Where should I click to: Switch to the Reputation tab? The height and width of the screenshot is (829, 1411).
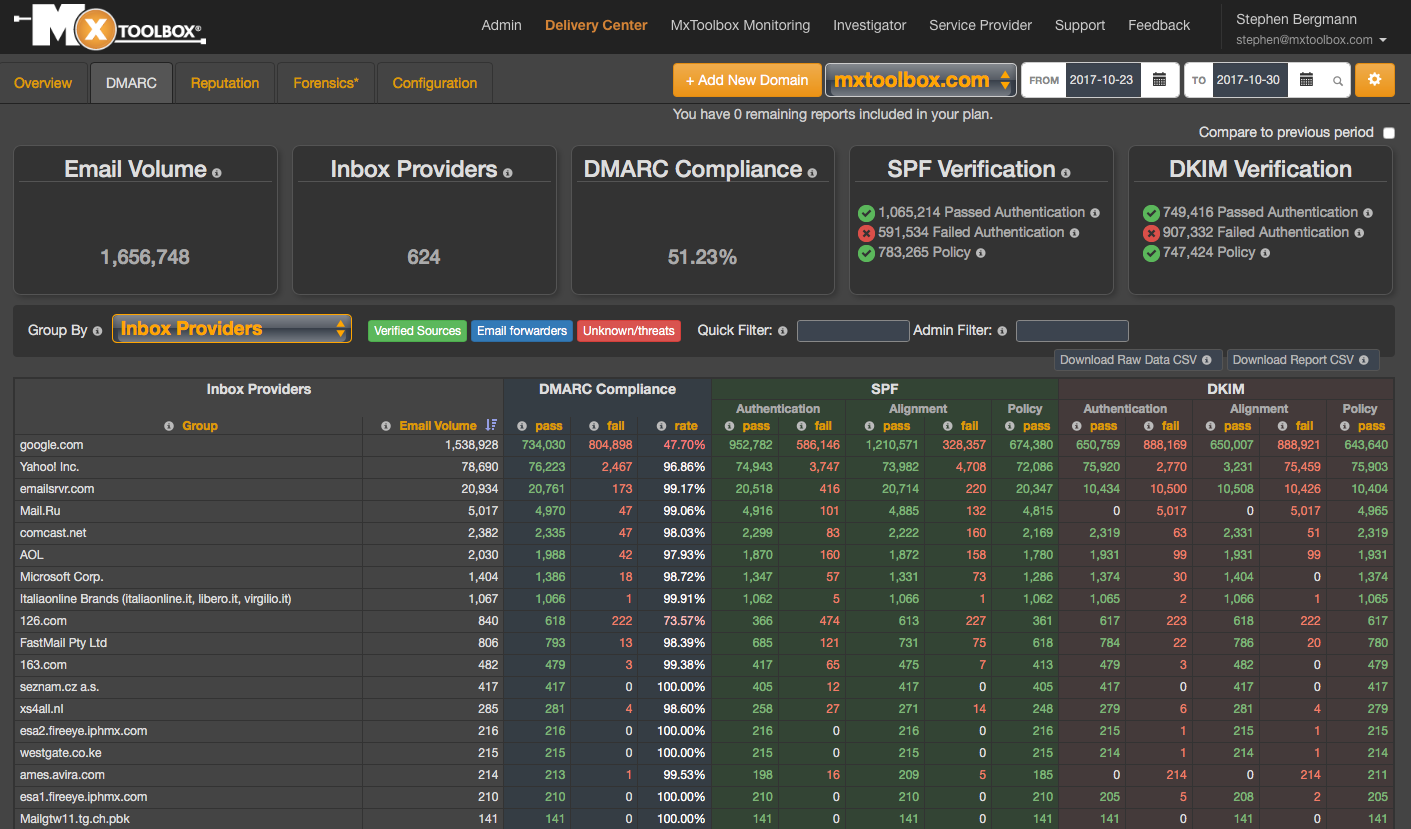(x=225, y=83)
